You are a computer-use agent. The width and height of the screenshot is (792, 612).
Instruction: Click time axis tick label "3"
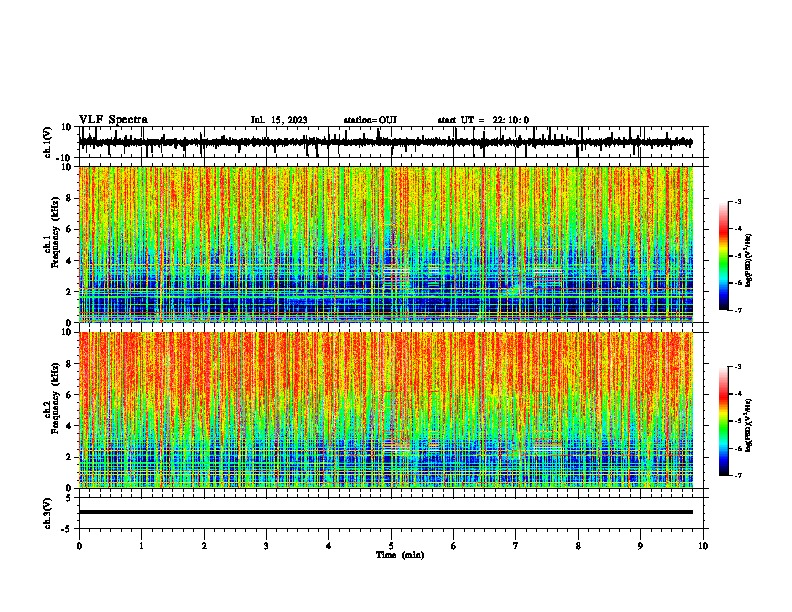click(266, 546)
